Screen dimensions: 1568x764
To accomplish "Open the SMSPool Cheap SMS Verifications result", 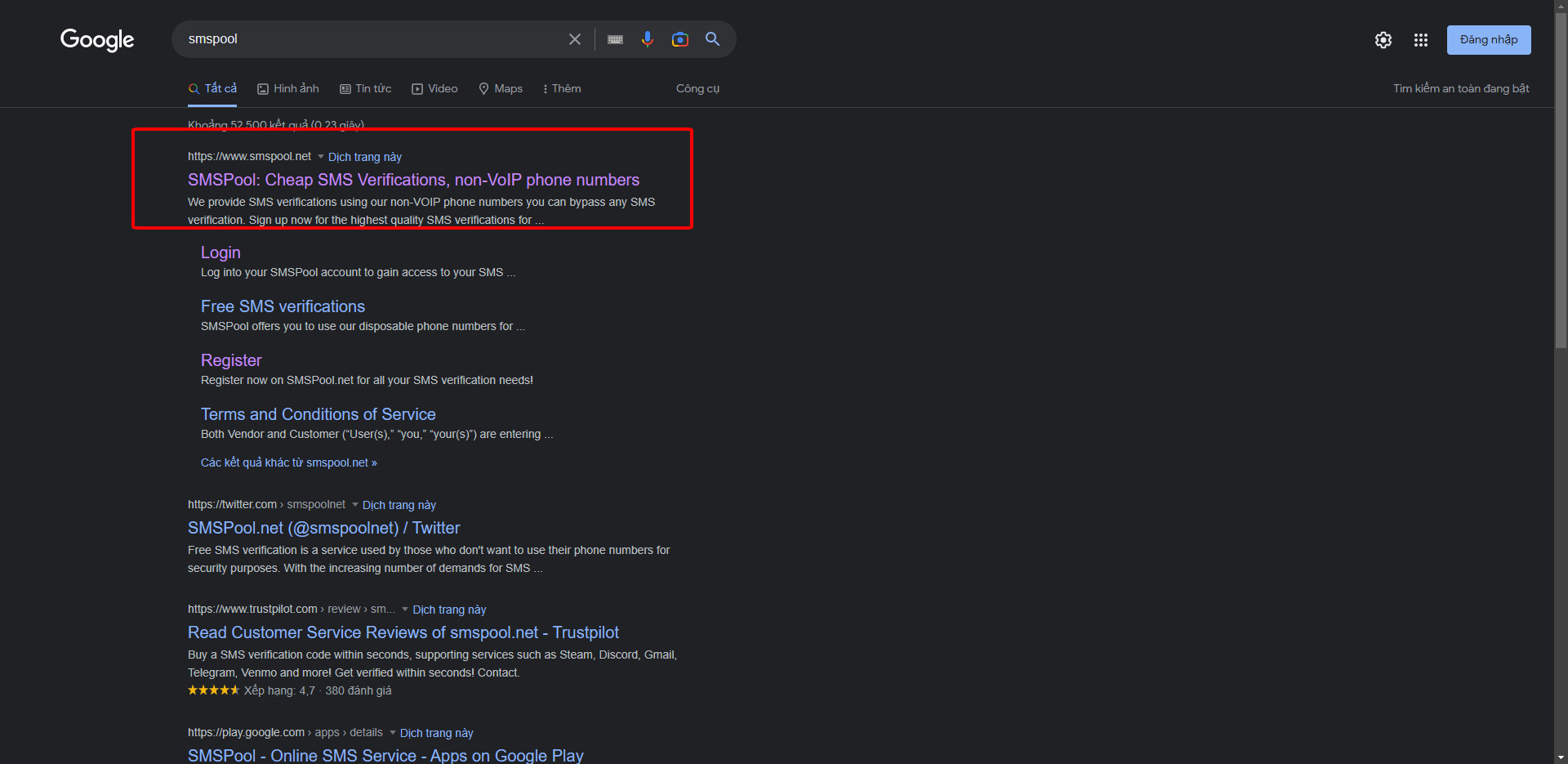I will pyautogui.click(x=413, y=180).
